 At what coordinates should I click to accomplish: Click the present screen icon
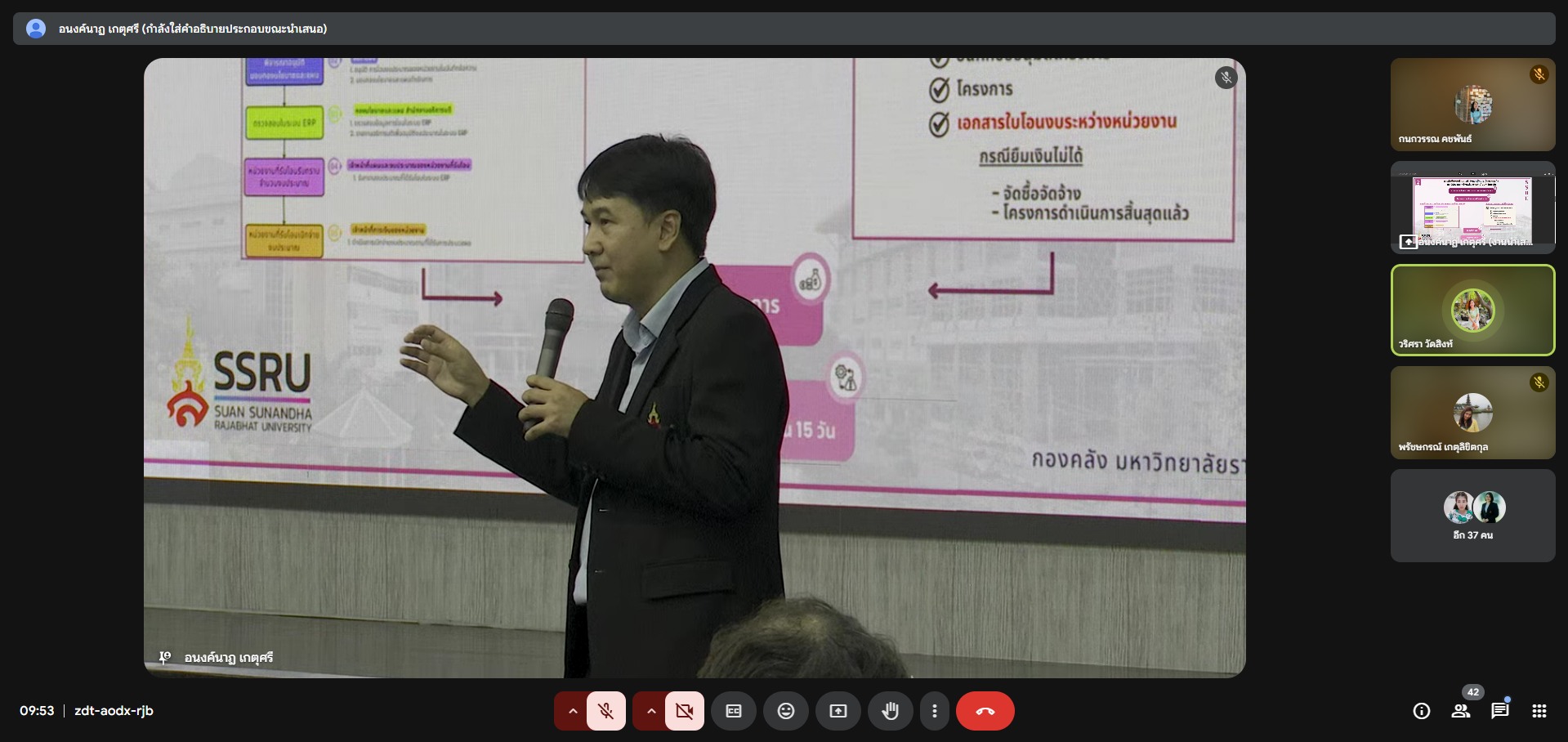pyautogui.click(x=838, y=711)
